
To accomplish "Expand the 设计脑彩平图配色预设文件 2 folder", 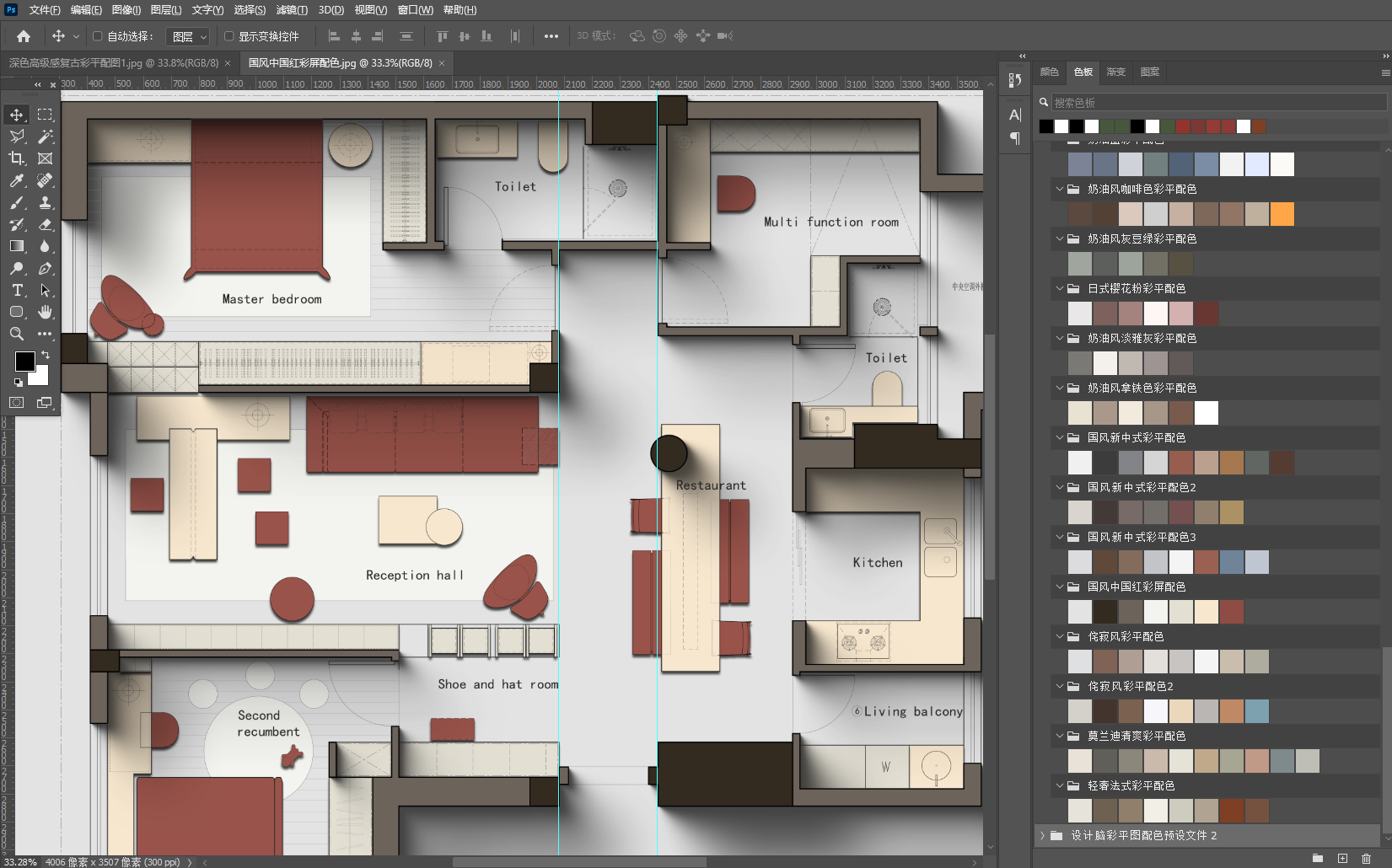I will coord(1043,835).
